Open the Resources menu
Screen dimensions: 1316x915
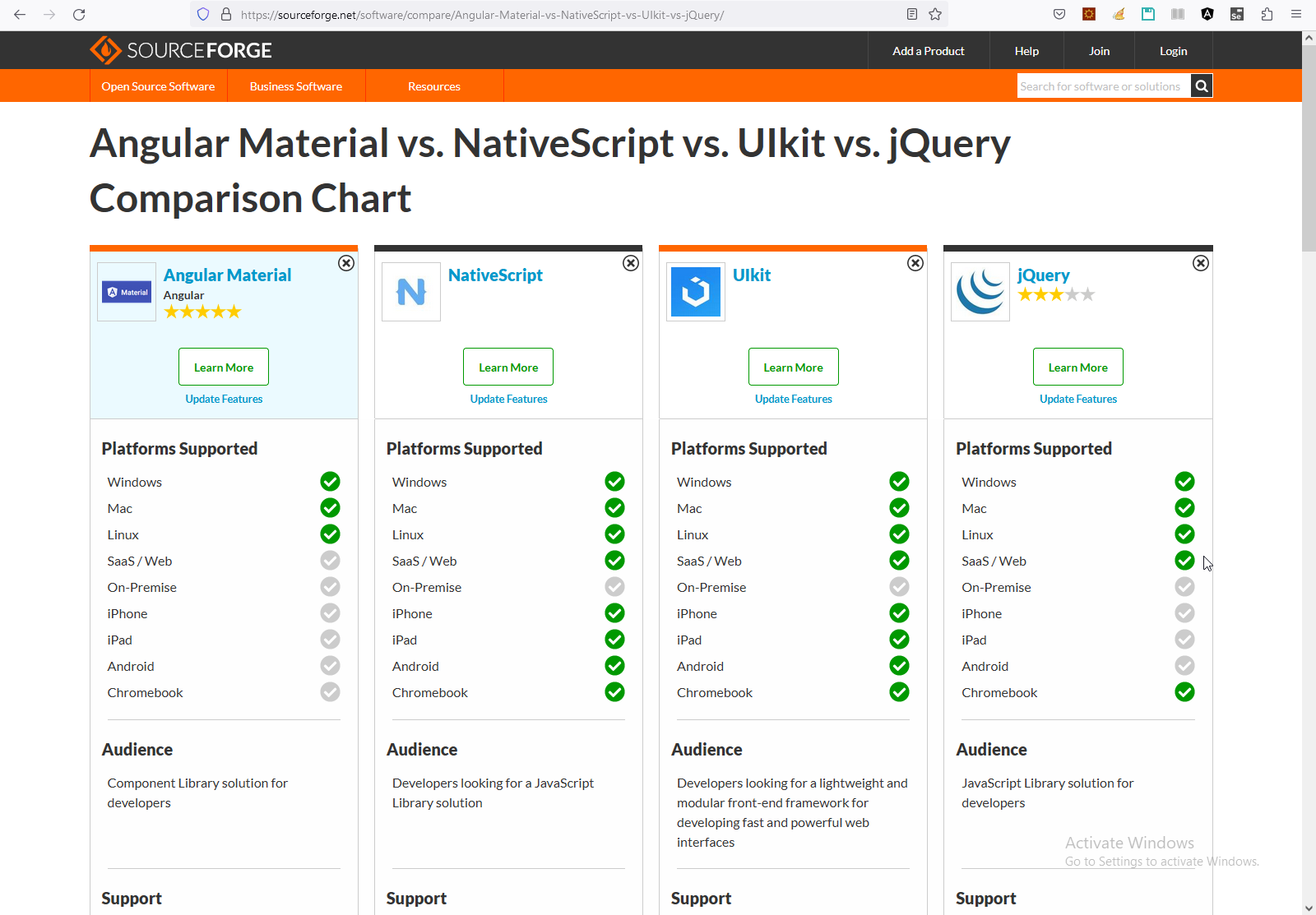(x=434, y=86)
